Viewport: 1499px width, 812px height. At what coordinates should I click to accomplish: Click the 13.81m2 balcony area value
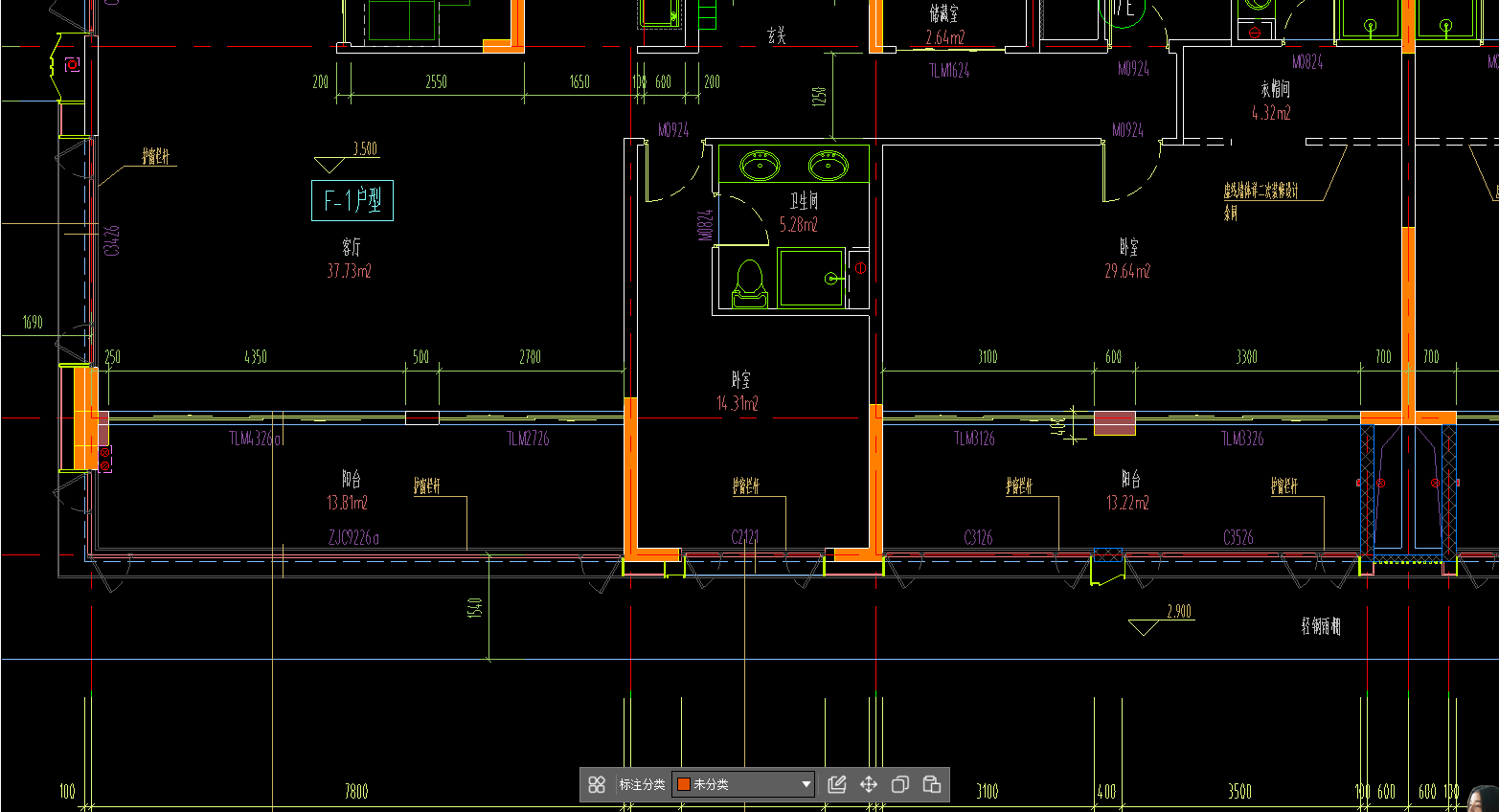pyautogui.click(x=347, y=503)
